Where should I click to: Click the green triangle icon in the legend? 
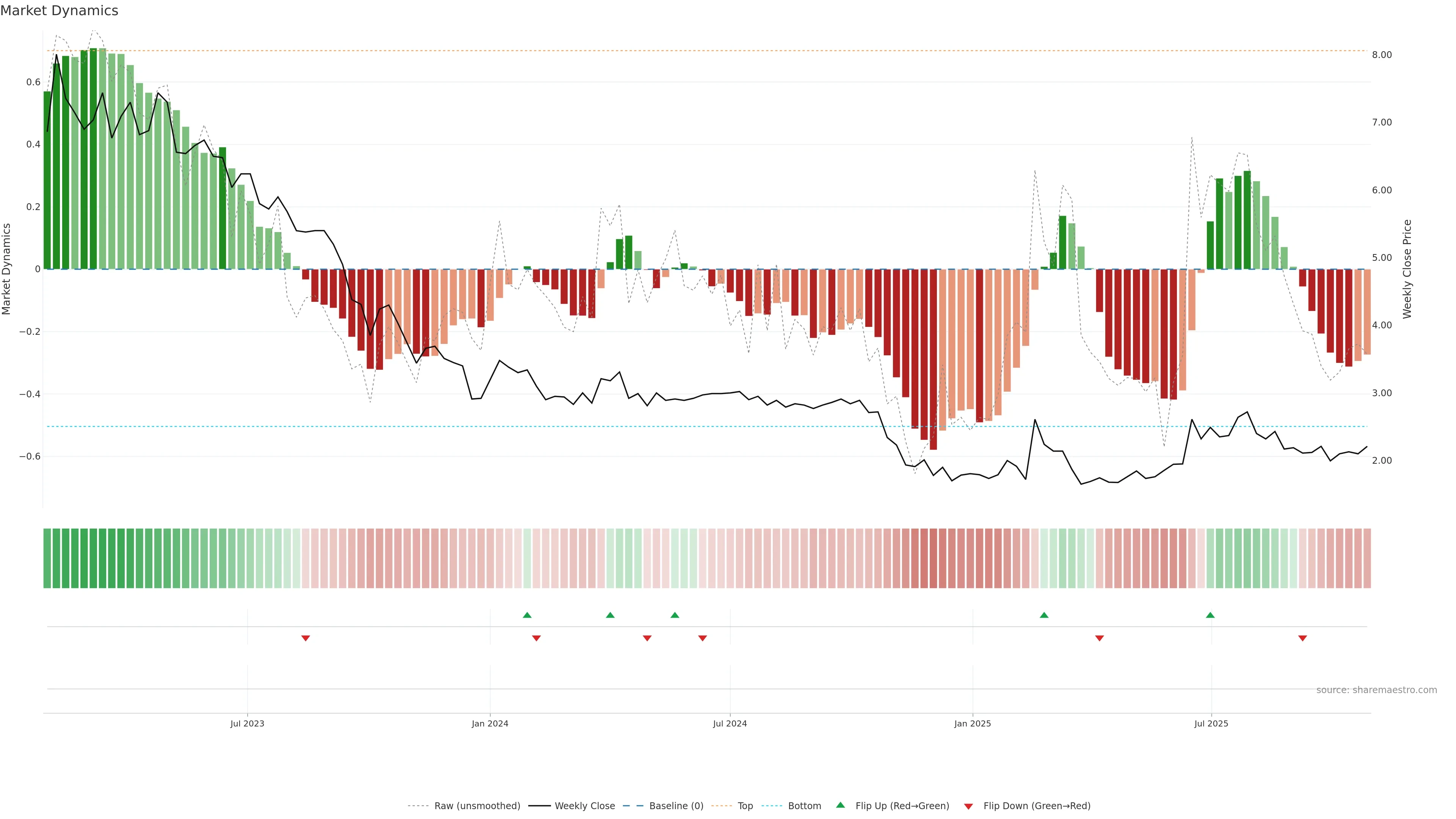point(841,805)
